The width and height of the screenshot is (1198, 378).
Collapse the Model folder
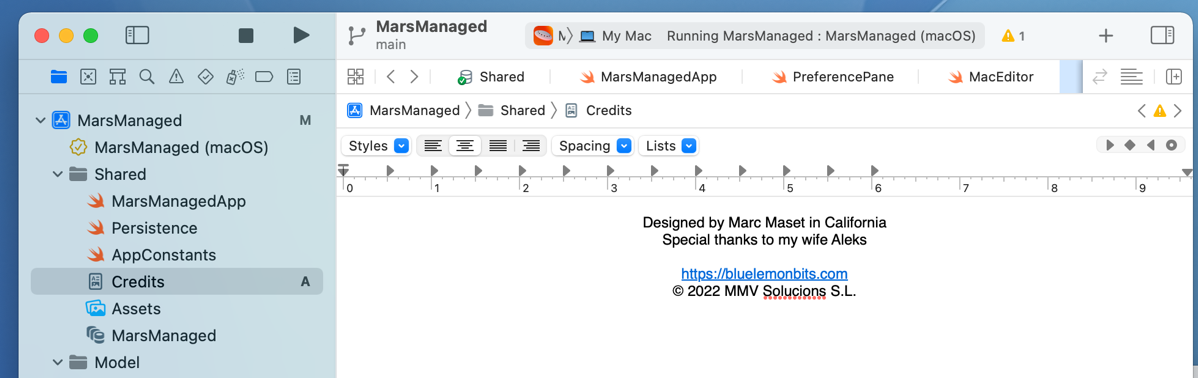click(57, 363)
